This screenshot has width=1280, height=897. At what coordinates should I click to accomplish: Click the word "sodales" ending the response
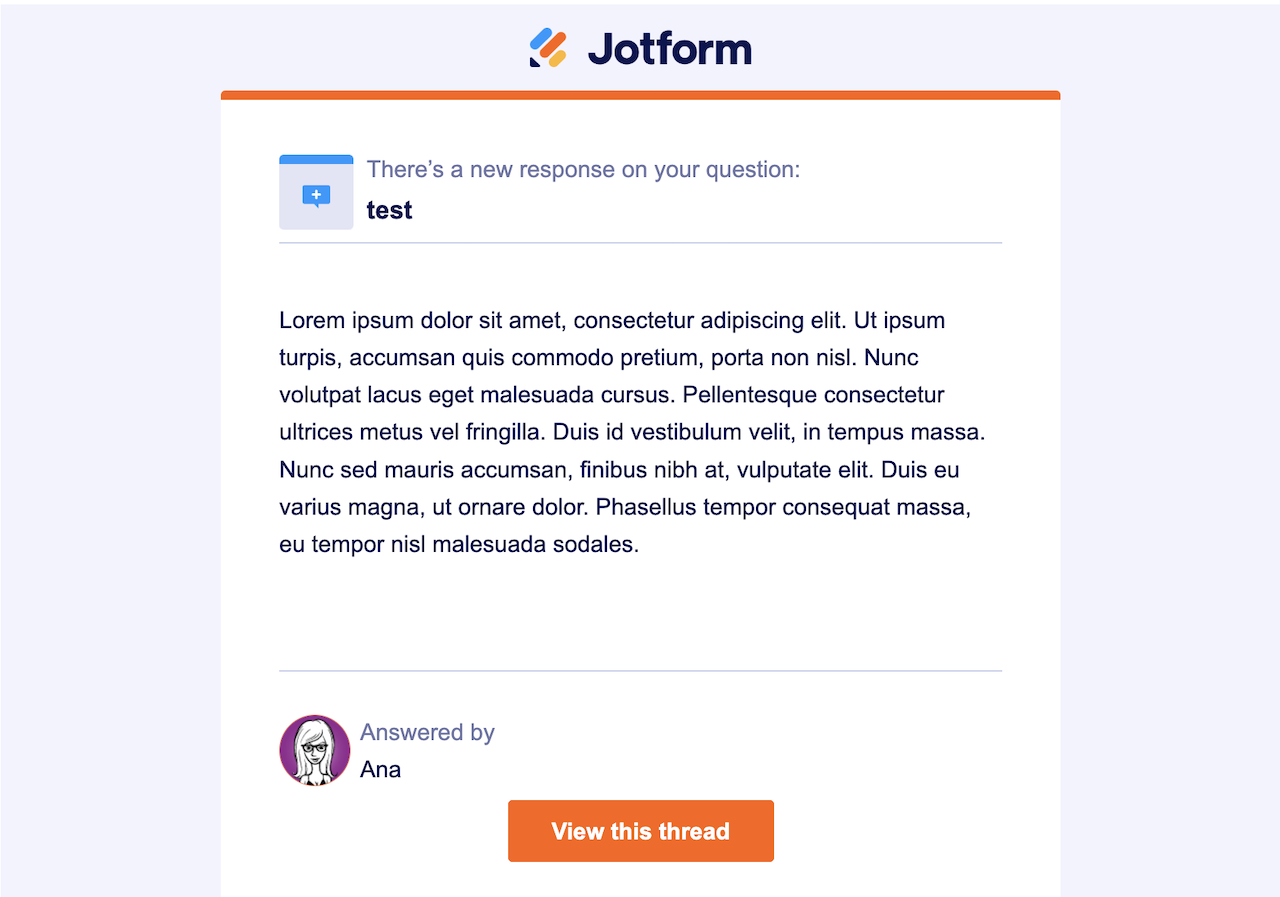tap(598, 545)
